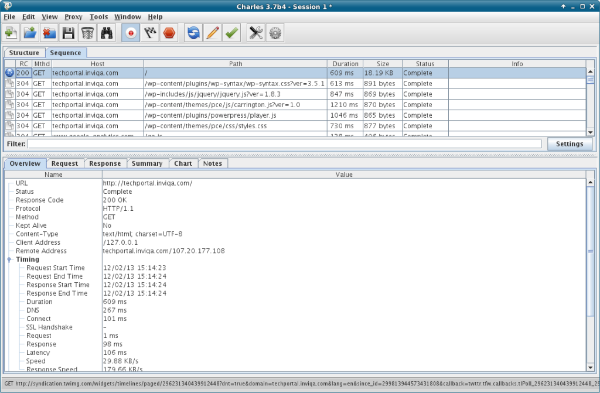The height and width of the screenshot is (393, 600).
Task: Open Tools via wrench and screwdriver icon
Action: coord(256,33)
